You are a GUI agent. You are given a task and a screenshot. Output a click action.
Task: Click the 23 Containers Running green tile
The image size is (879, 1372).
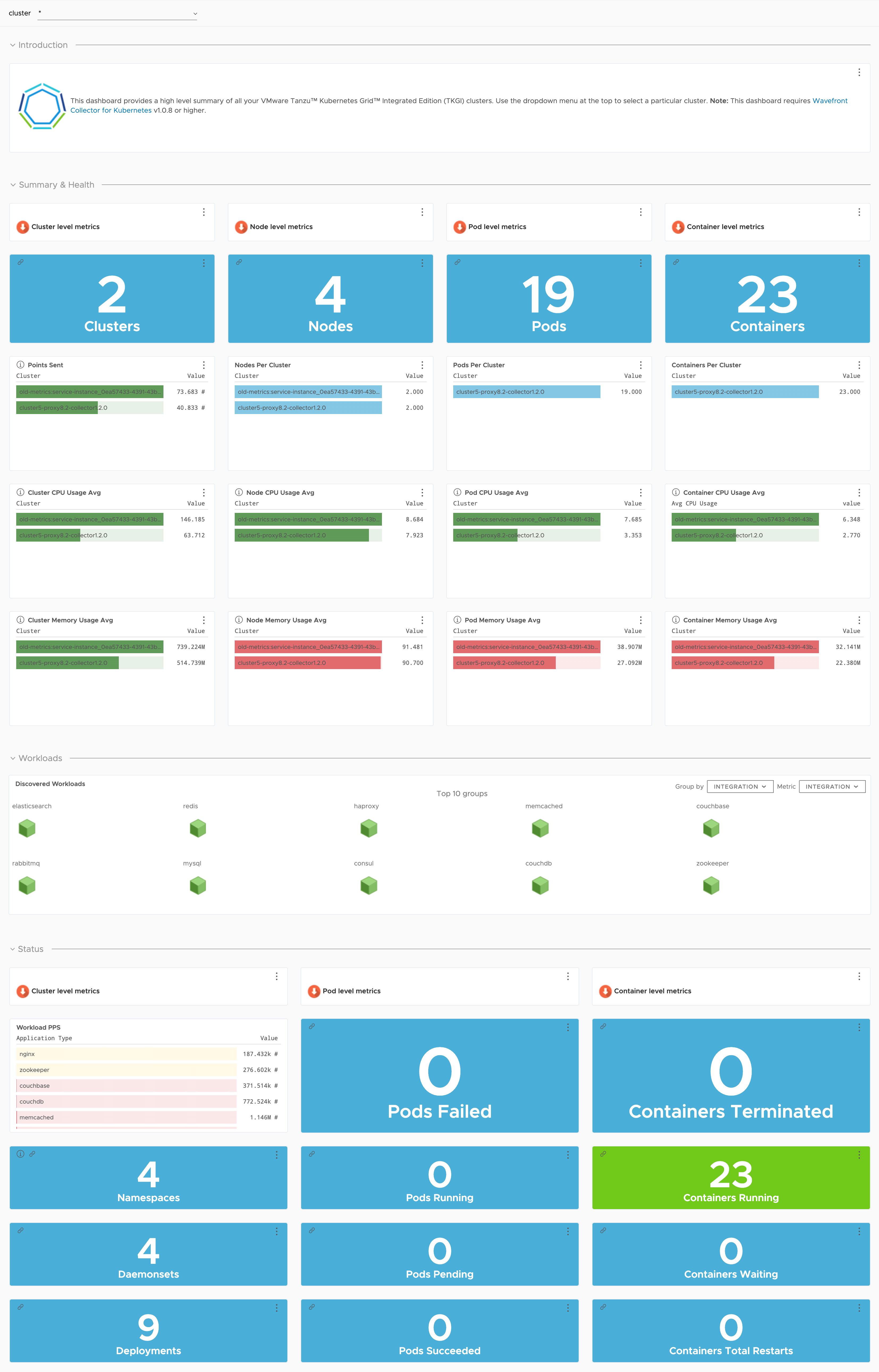[731, 1177]
